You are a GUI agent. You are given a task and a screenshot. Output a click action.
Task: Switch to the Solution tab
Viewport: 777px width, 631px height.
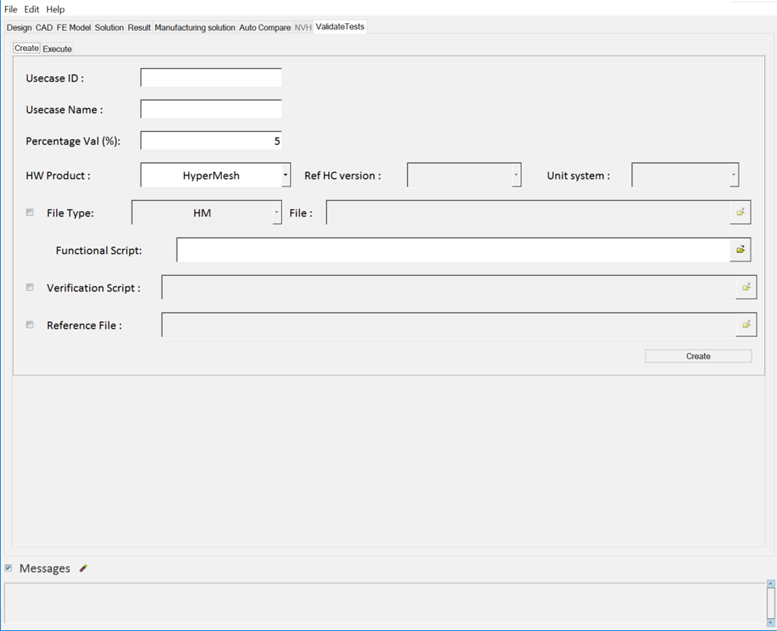(109, 28)
